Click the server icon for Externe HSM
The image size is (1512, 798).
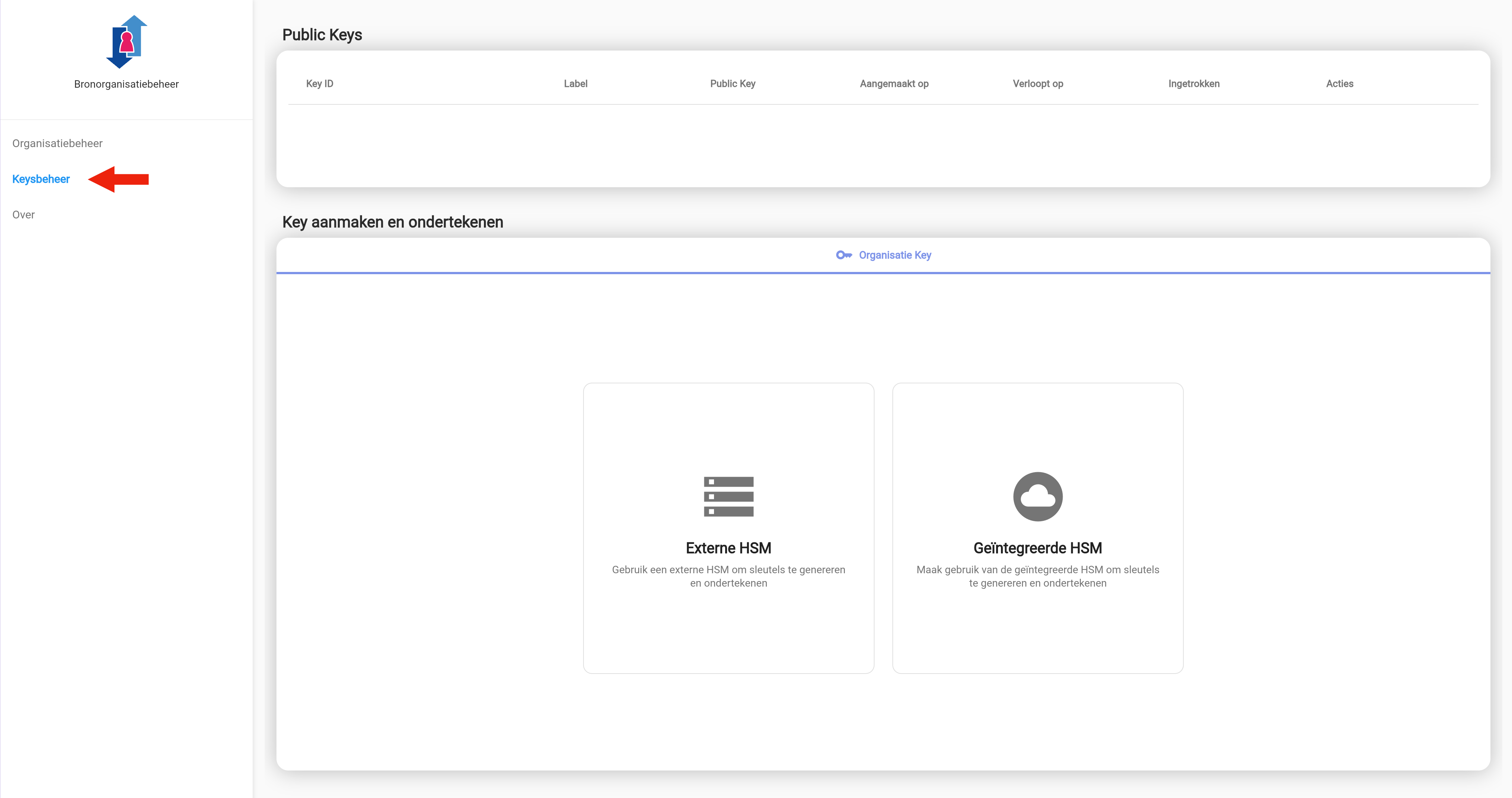[728, 496]
